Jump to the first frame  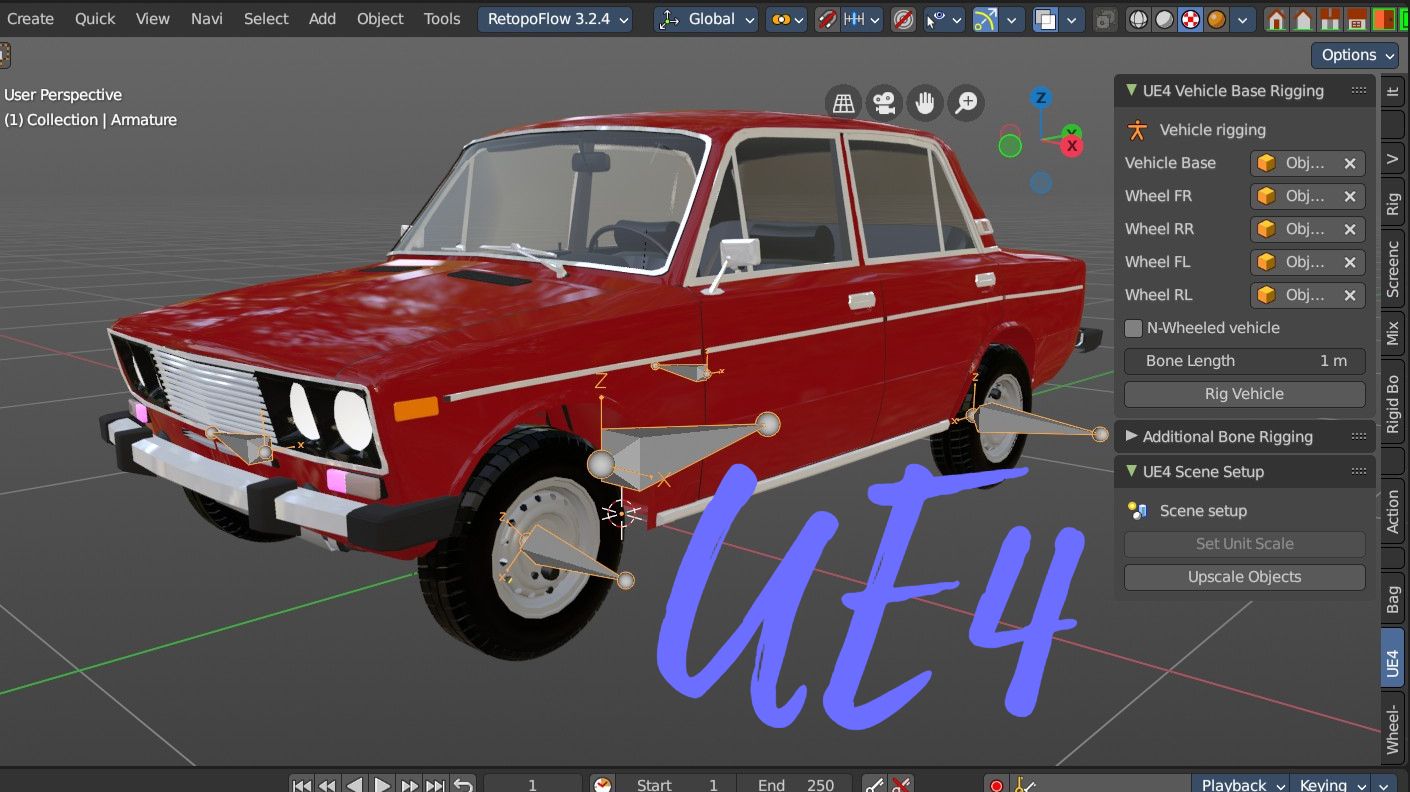(x=302, y=785)
